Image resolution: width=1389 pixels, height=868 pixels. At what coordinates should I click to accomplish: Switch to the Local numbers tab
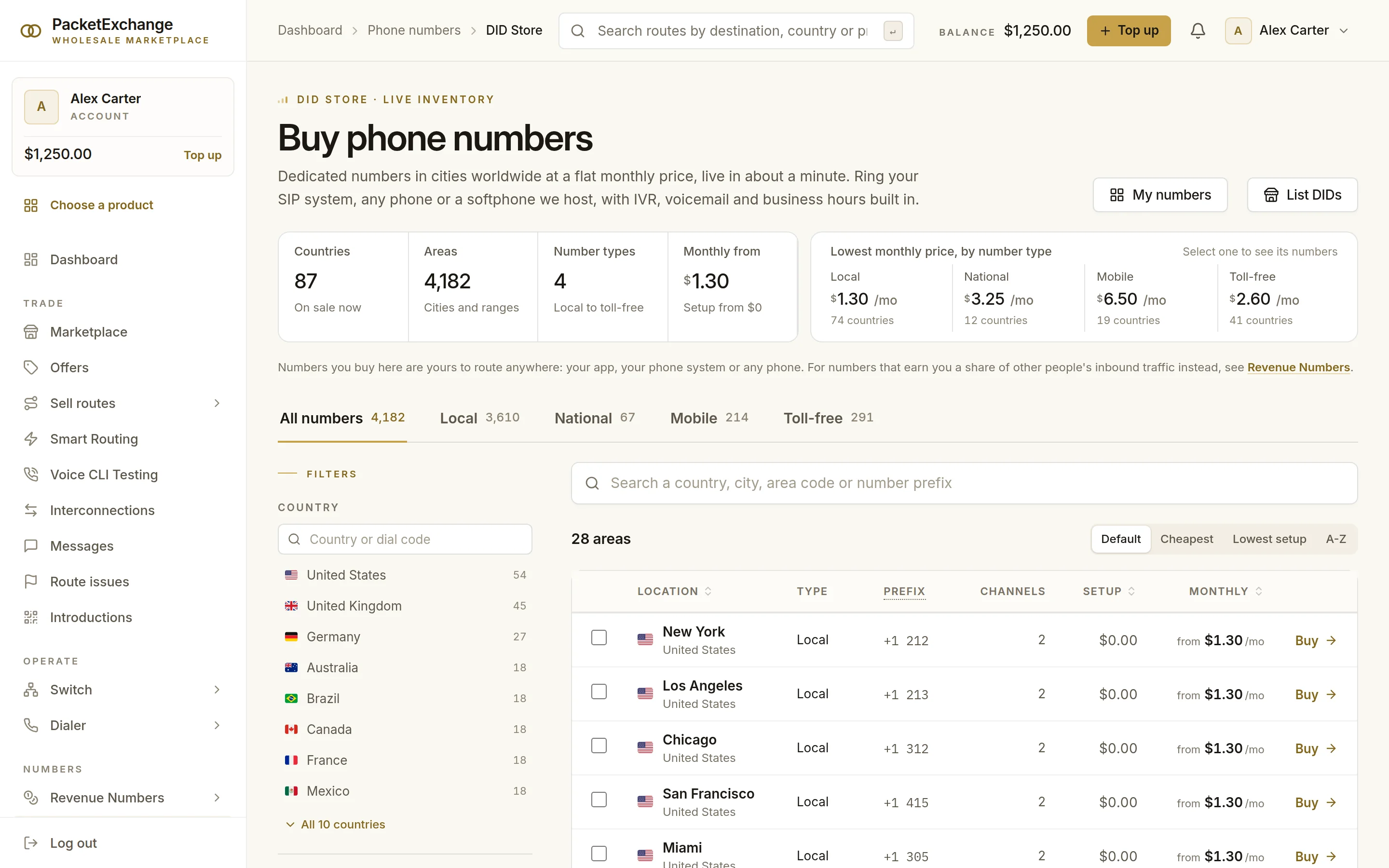tap(479, 418)
